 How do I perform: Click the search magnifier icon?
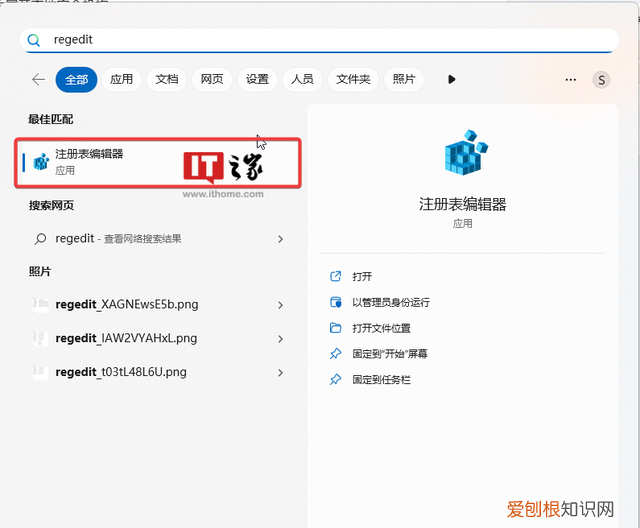33,40
